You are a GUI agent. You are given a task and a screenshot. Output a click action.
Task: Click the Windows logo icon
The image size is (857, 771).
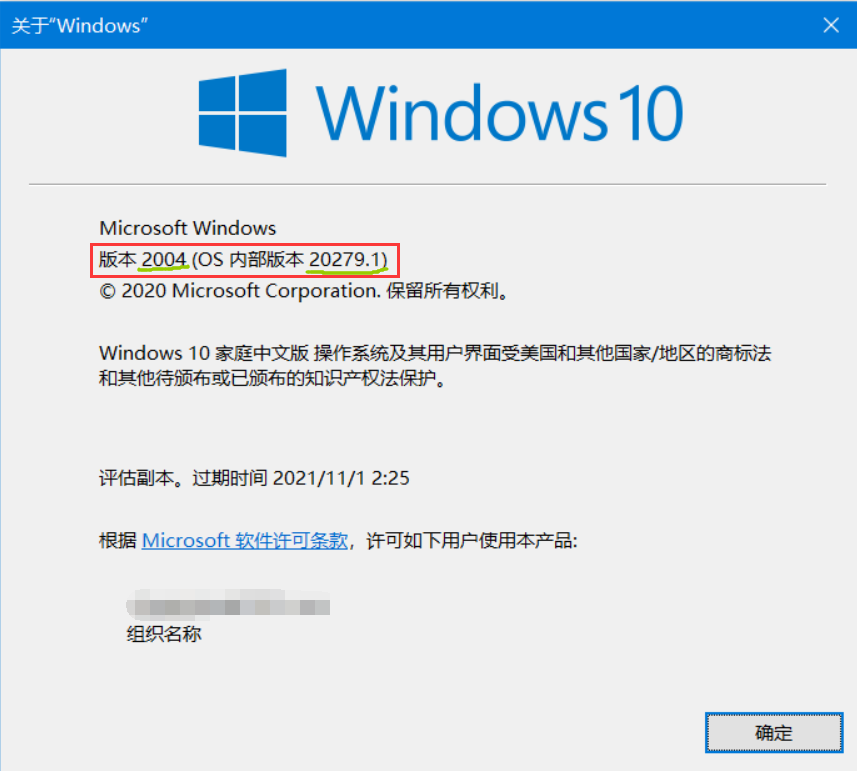[243, 113]
